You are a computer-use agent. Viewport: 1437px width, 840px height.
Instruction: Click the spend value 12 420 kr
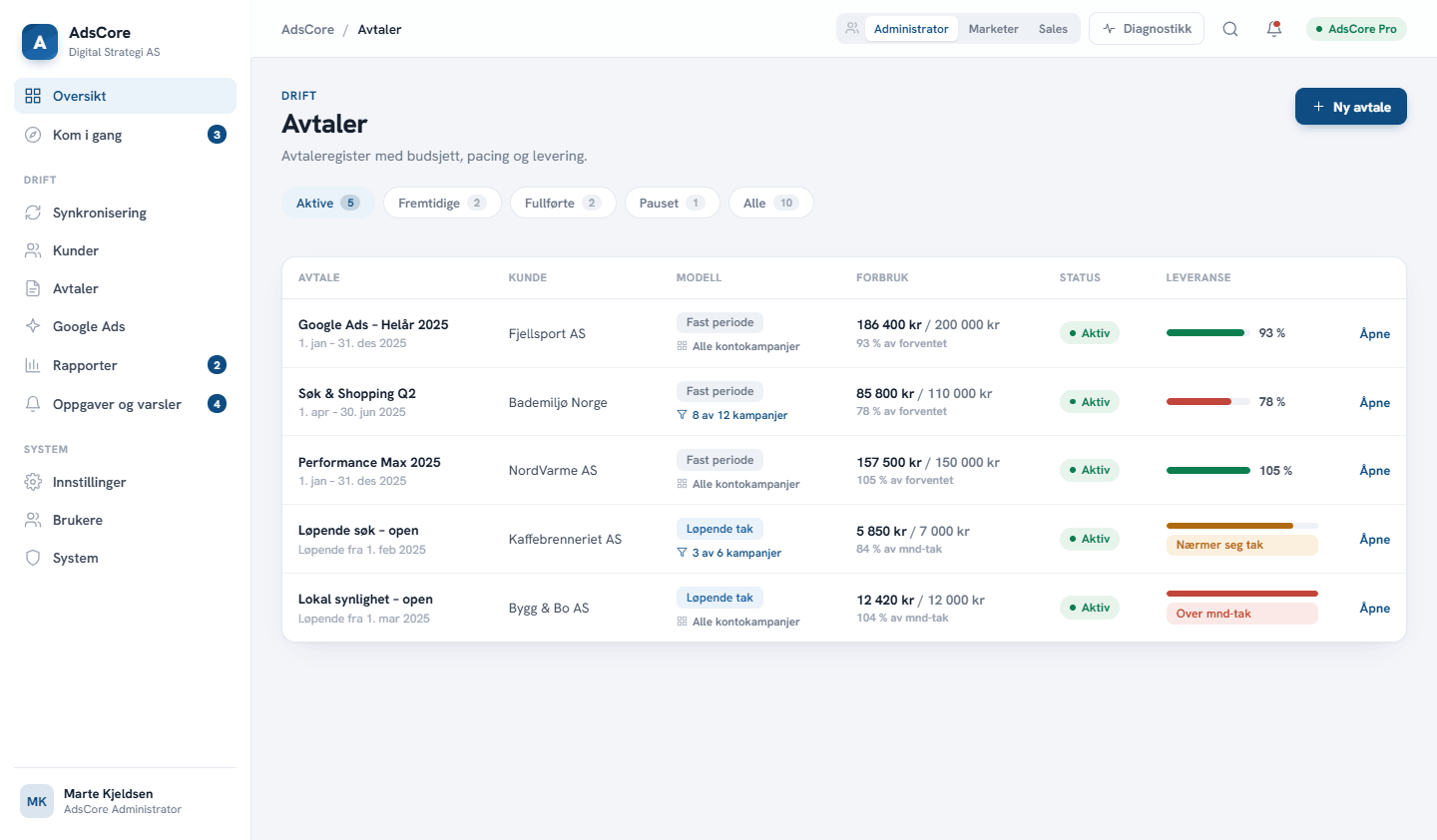(x=885, y=600)
